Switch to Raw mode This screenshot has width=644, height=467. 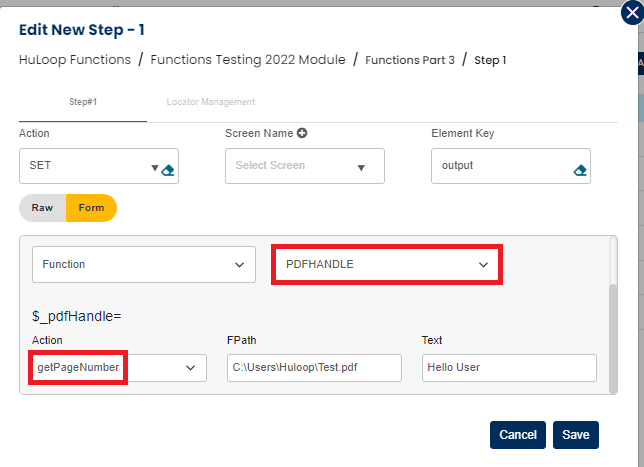click(42, 208)
